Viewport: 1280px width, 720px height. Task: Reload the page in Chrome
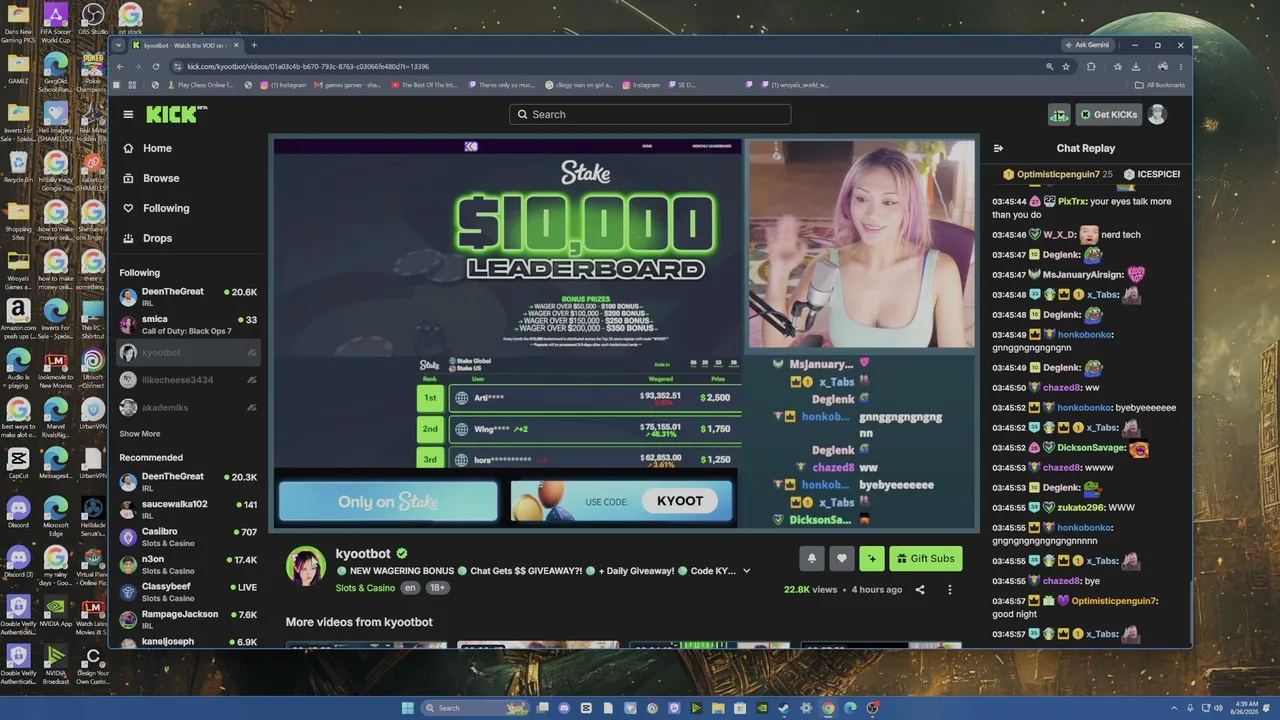point(156,67)
